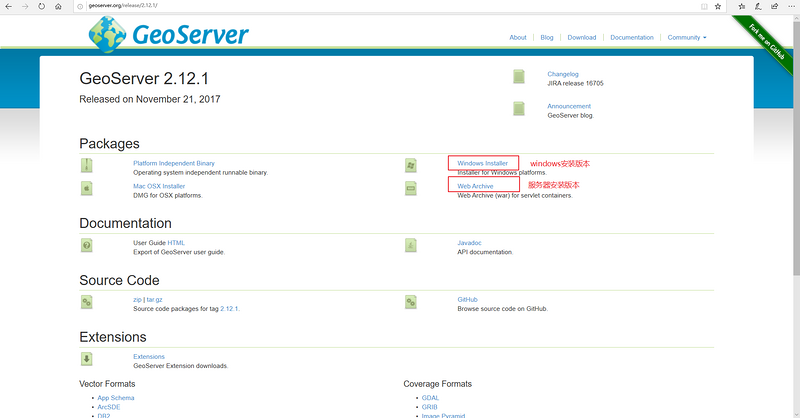The height and width of the screenshot is (418, 800).
Task: Open the App Schema vector format link
Action: [x=116, y=398]
